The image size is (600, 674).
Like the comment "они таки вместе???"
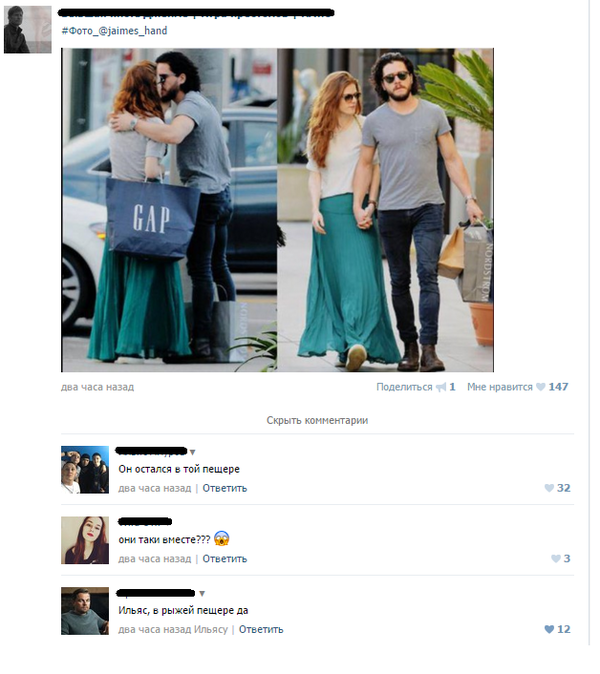pos(555,559)
